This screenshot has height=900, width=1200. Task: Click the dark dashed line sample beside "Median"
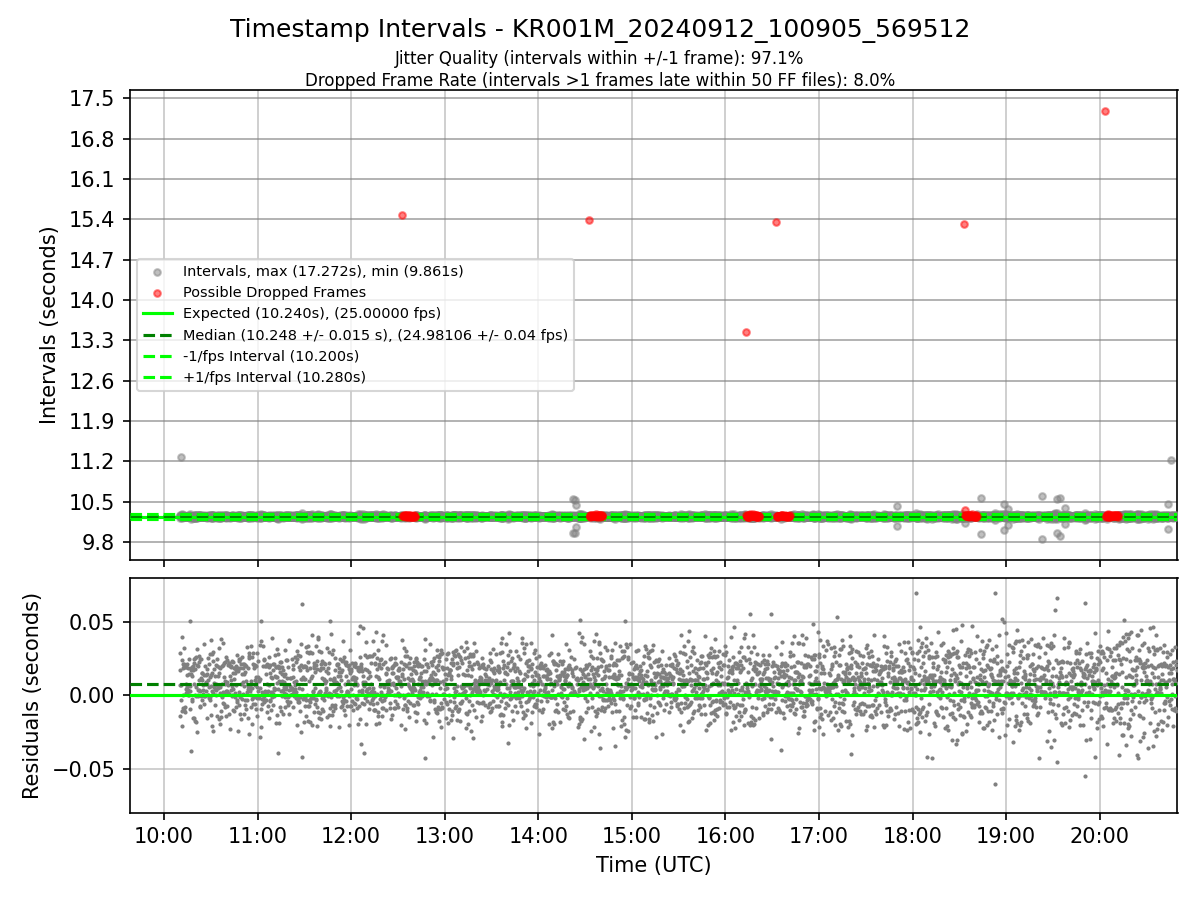click(156, 335)
